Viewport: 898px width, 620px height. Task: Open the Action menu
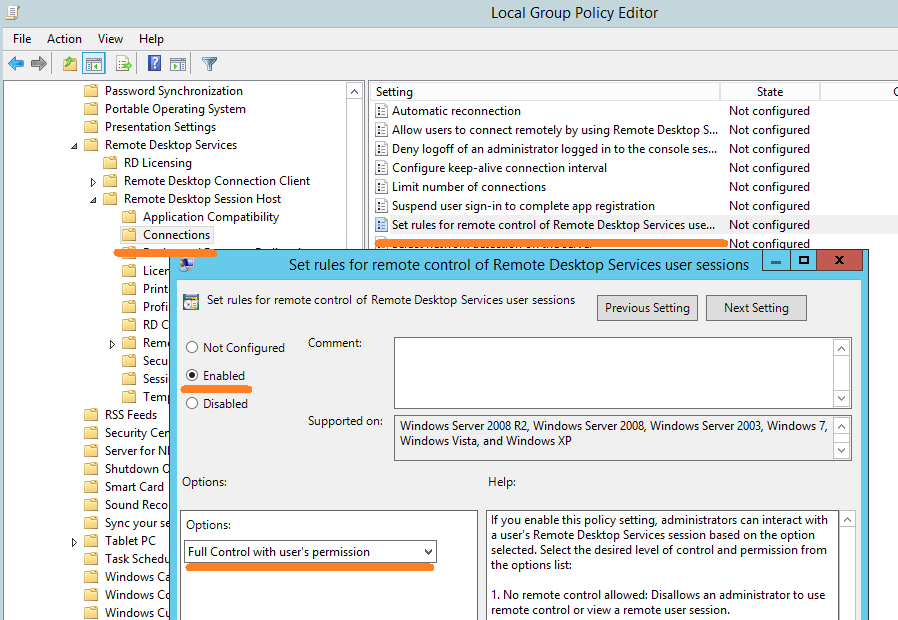coord(64,39)
